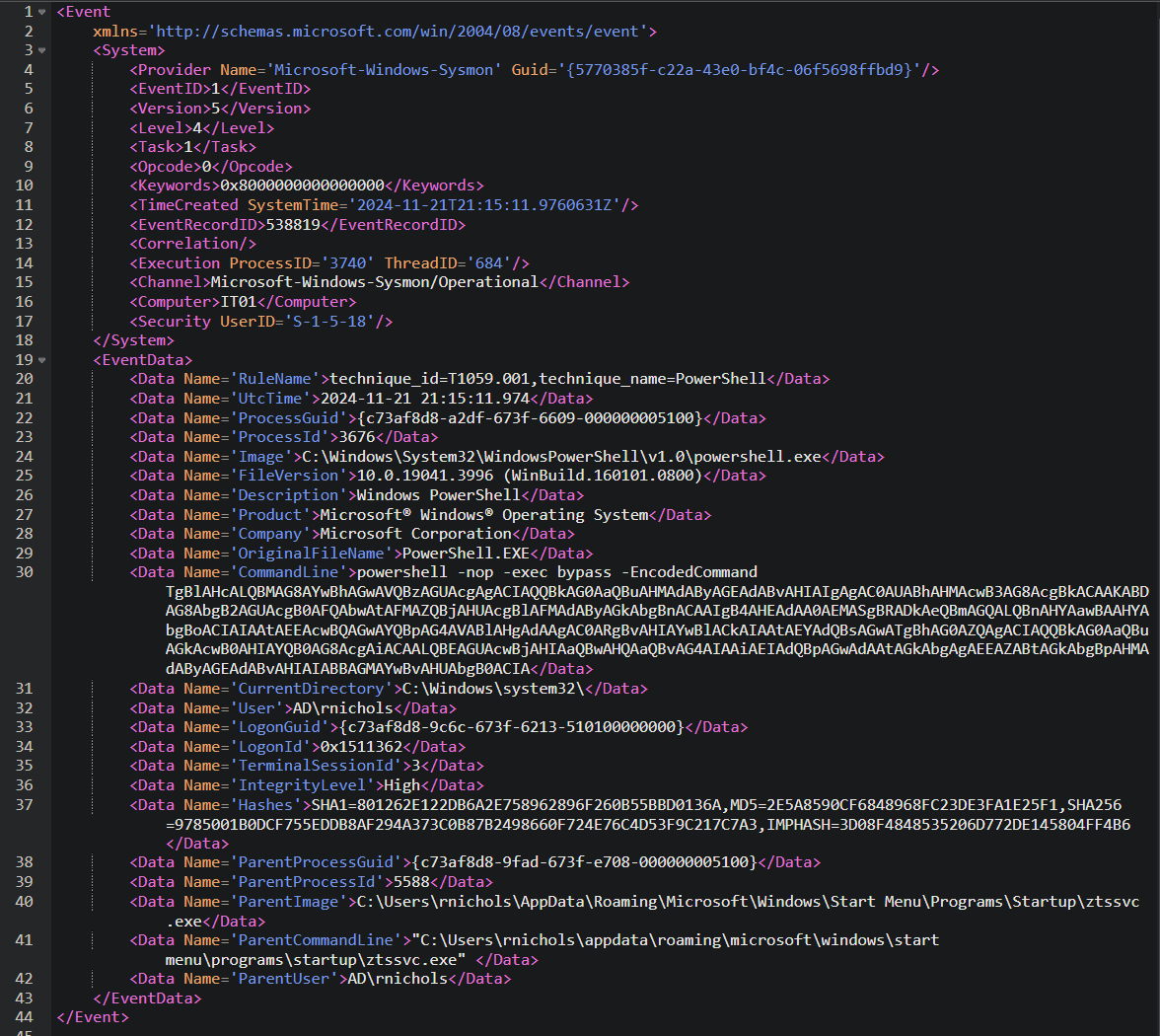This screenshot has height=1036, width=1160.
Task: Click line number 11 in the gutter
Action: click(25, 205)
